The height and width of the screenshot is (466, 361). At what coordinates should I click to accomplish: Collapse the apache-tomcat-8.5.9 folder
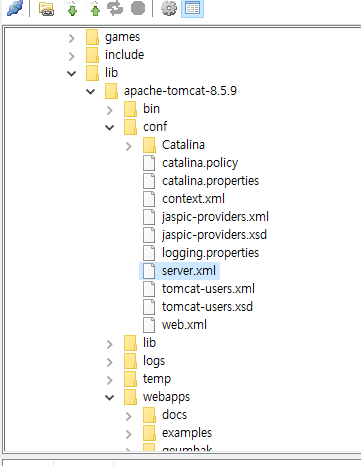(90, 91)
